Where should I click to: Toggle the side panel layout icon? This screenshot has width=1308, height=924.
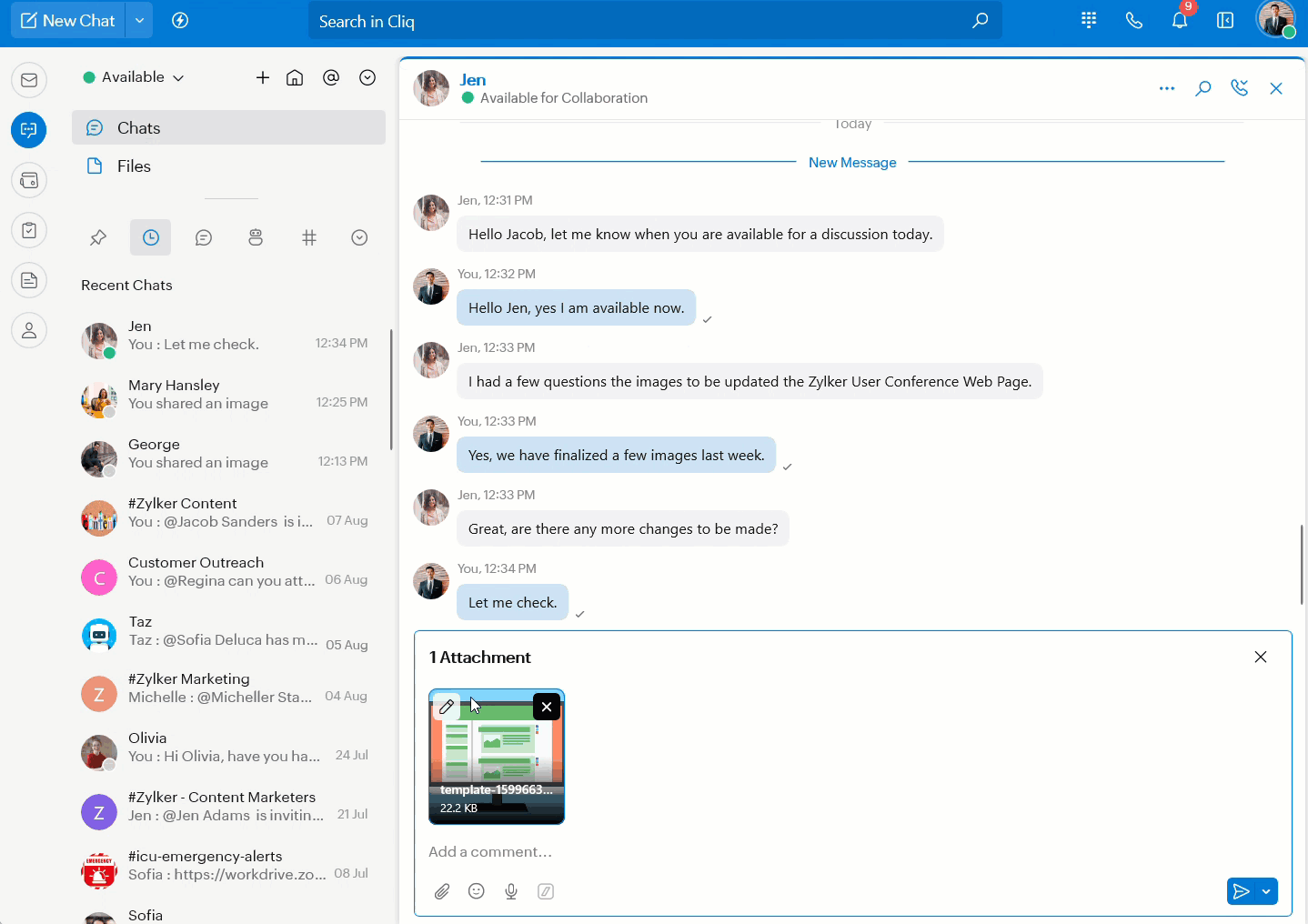[1225, 21]
